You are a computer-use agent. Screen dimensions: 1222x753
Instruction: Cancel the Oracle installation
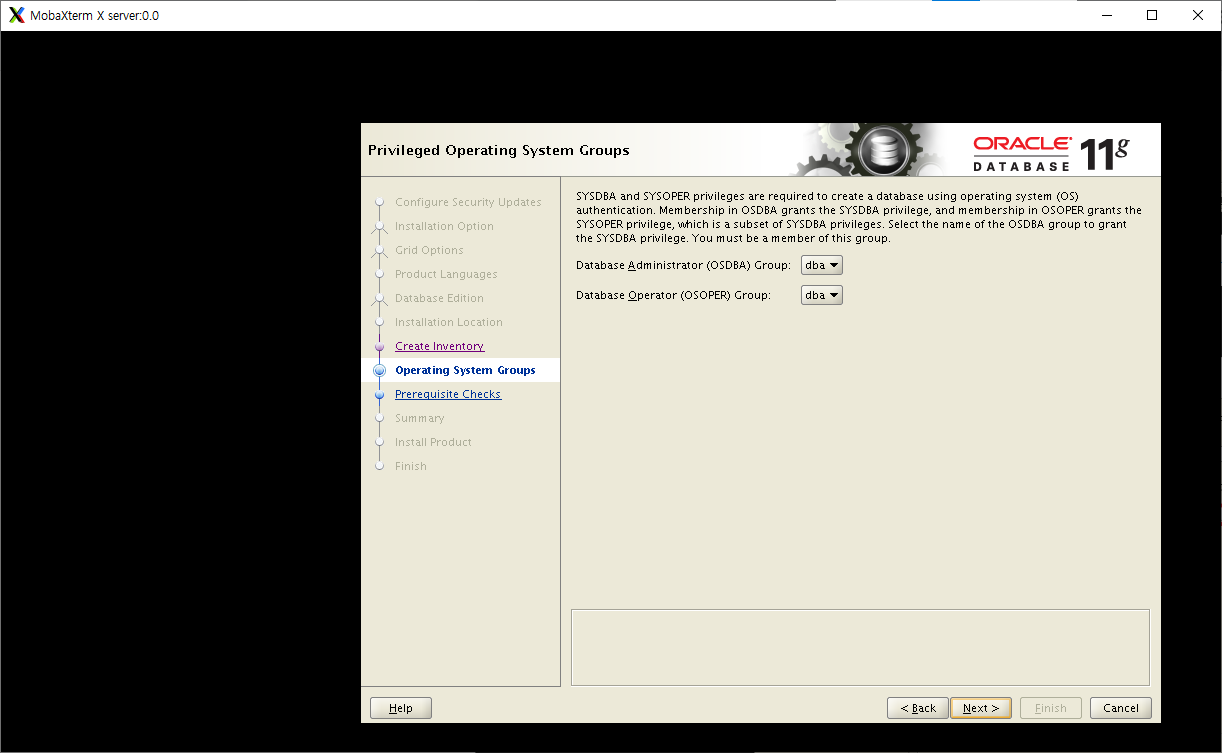1121,708
